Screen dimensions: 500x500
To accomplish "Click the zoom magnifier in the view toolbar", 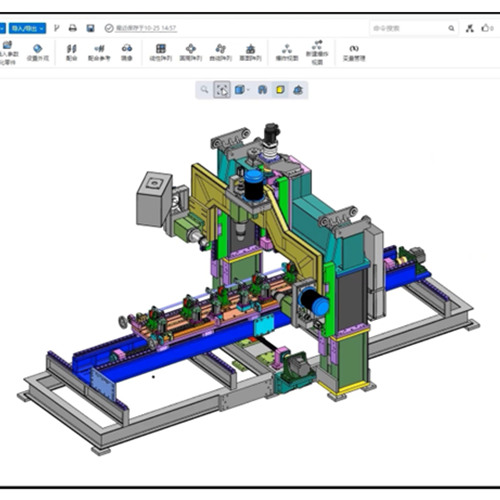I will pos(204,89).
